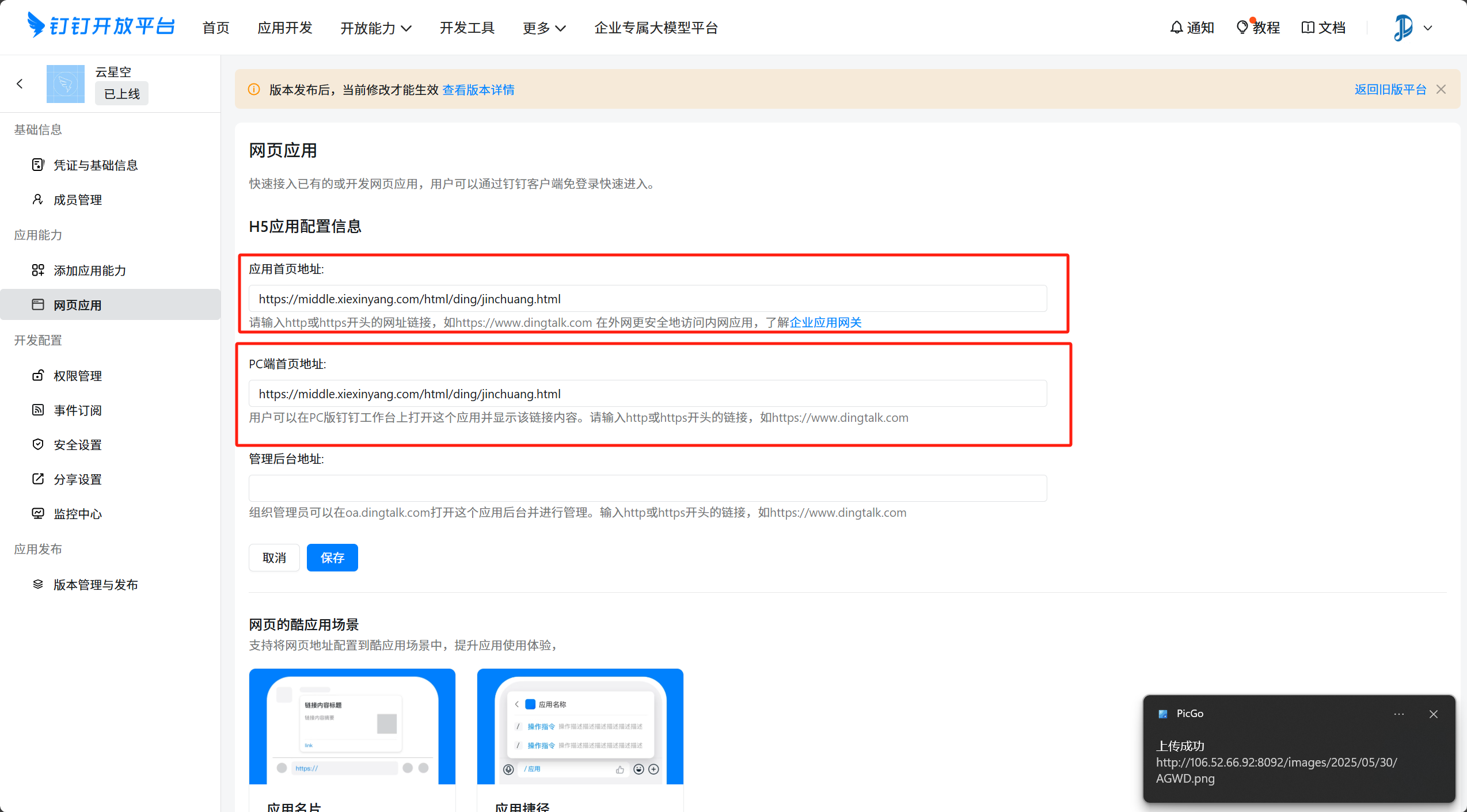This screenshot has height=812, width=1467.
Task: Open 开发工具 in the top navigation
Action: point(467,28)
